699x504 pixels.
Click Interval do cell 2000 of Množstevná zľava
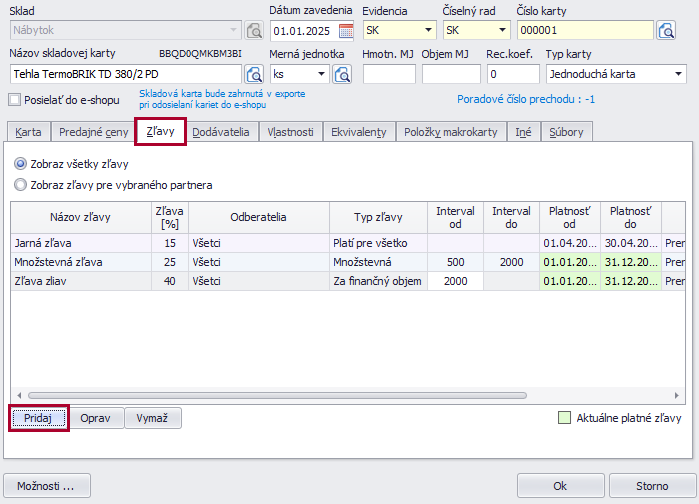click(511, 262)
